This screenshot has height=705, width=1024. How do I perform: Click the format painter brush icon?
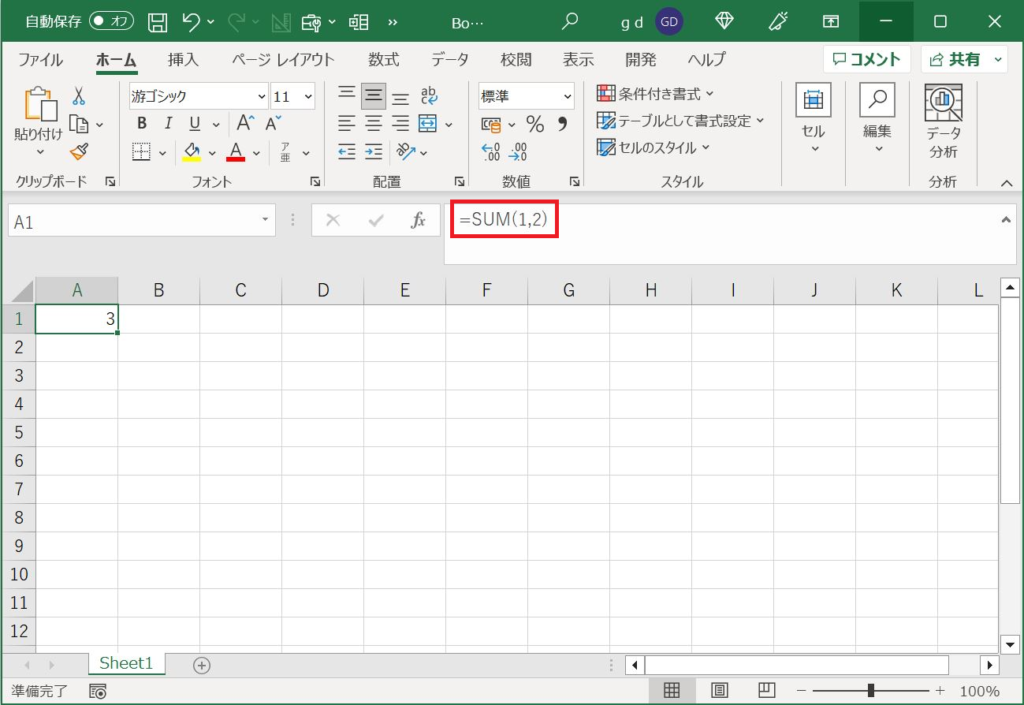[x=79, y=152]
